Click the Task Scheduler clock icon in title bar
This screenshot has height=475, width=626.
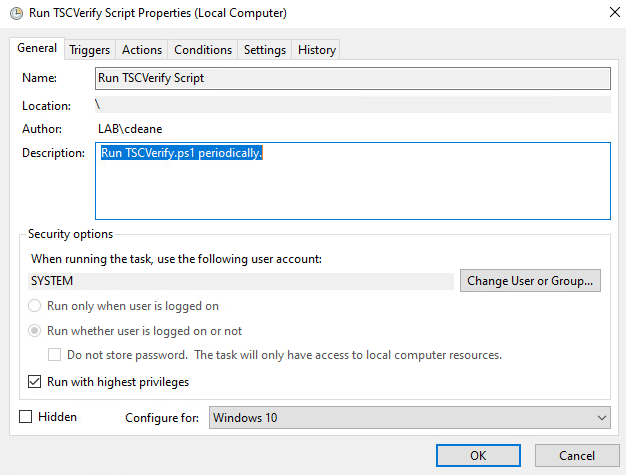[x=16, y=13]
